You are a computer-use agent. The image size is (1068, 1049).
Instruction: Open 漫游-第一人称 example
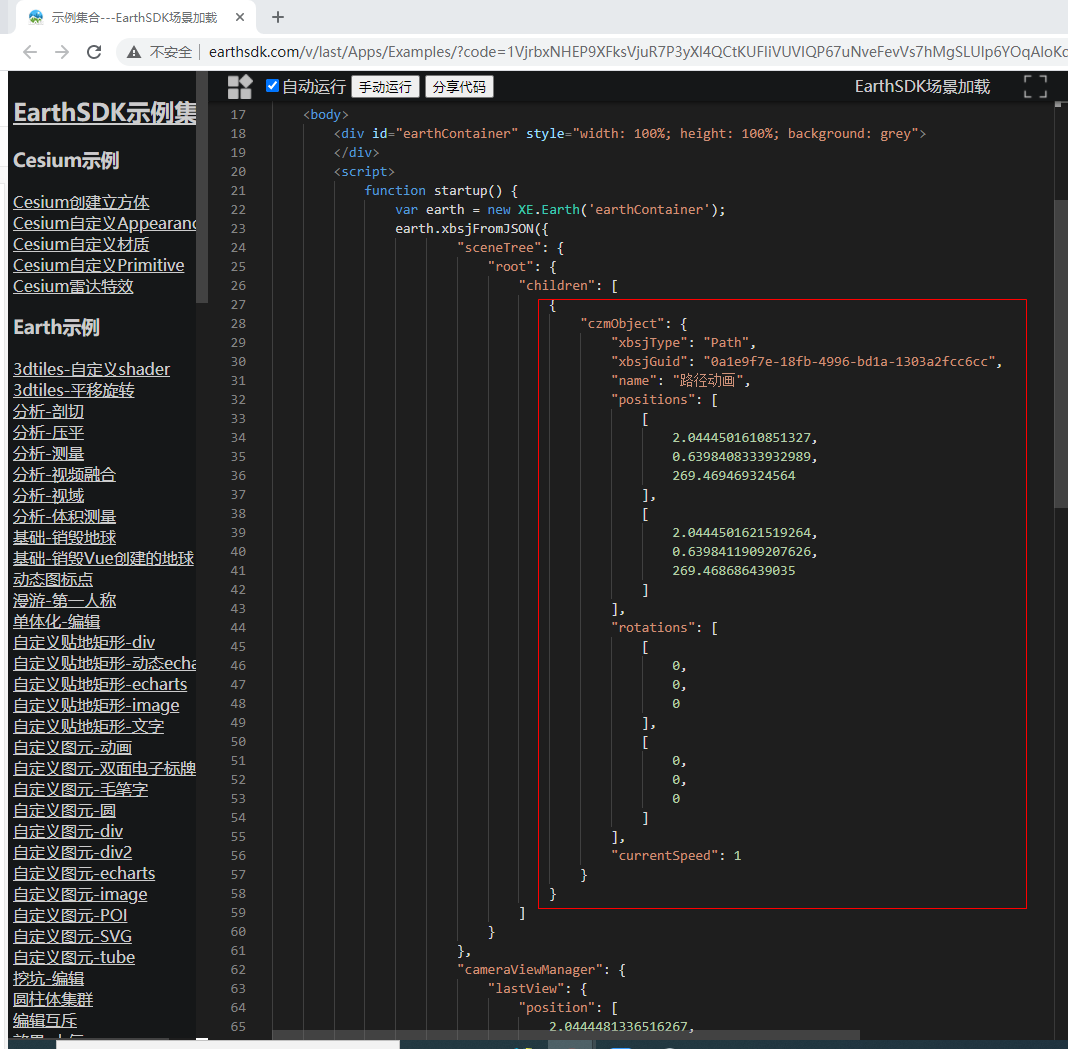65,601
